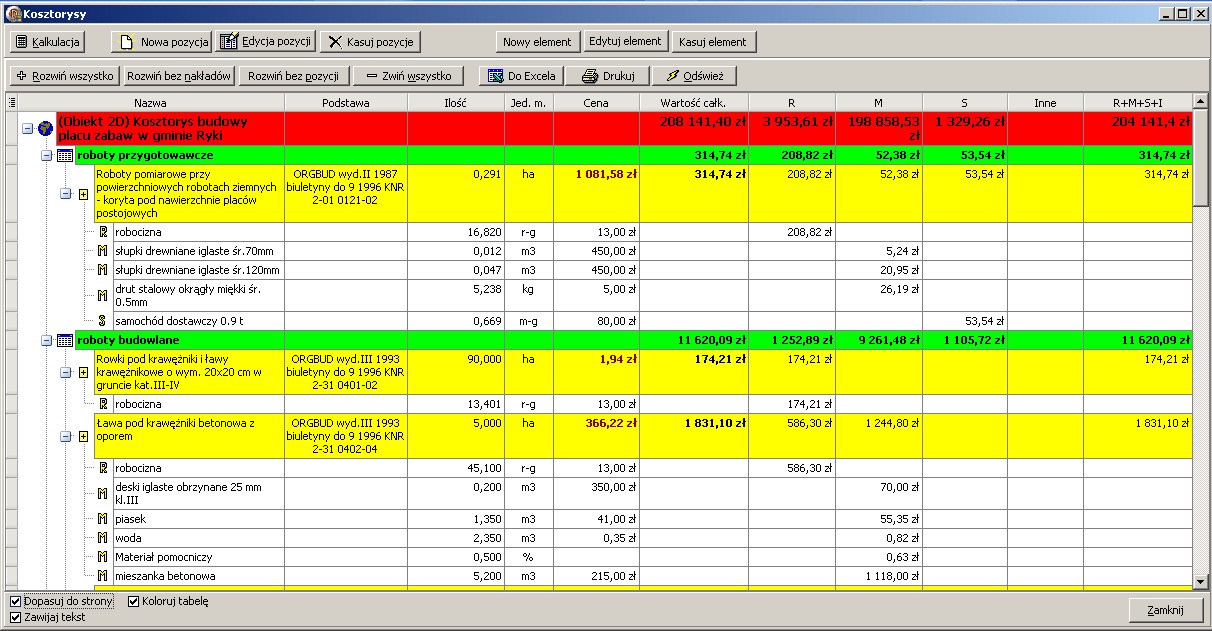
Task: Click the M icon for drut stalowy okrągły
Action: (x=103, y=296)
